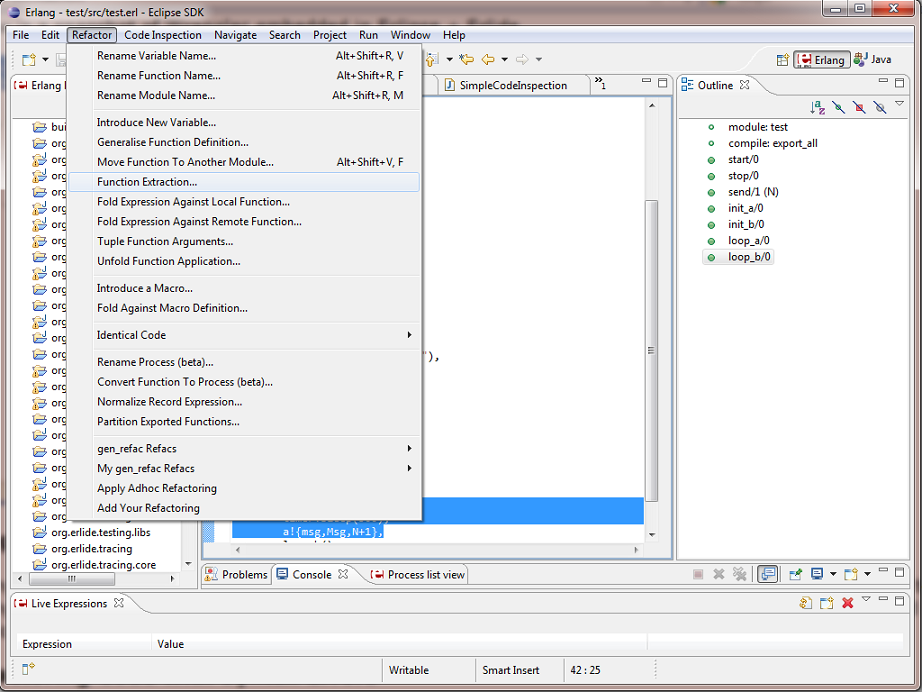Select module: test in Outline
Viewport: 922px width, 692px height.
(x=757, y=127)
